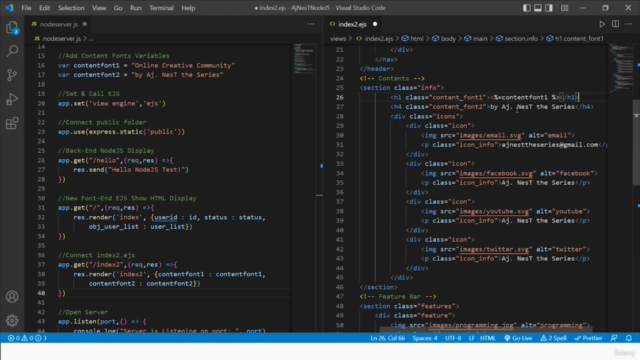The height and width of the screenshot is (360, 640).
Task: Click the unsaved dot on index2.ejs tab
Action: (375, 24)
